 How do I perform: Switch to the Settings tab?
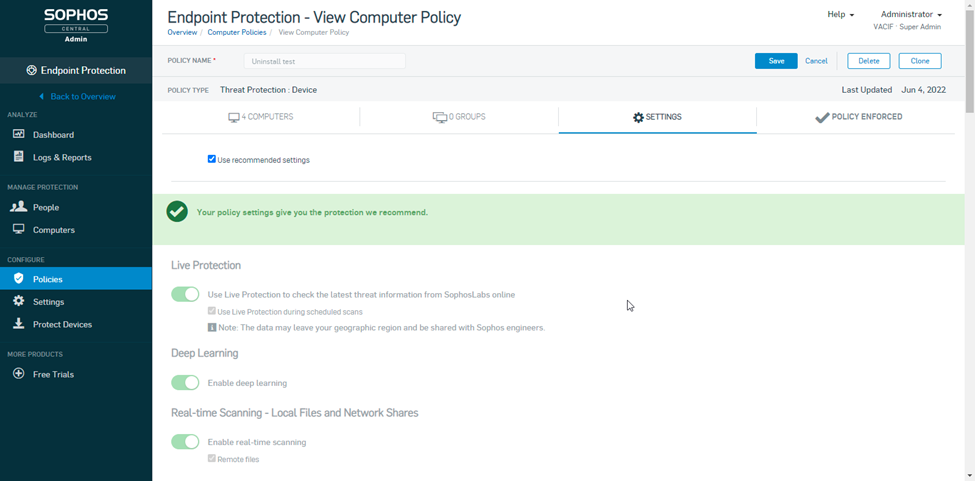pyautogui.click(x=657, y=117)
